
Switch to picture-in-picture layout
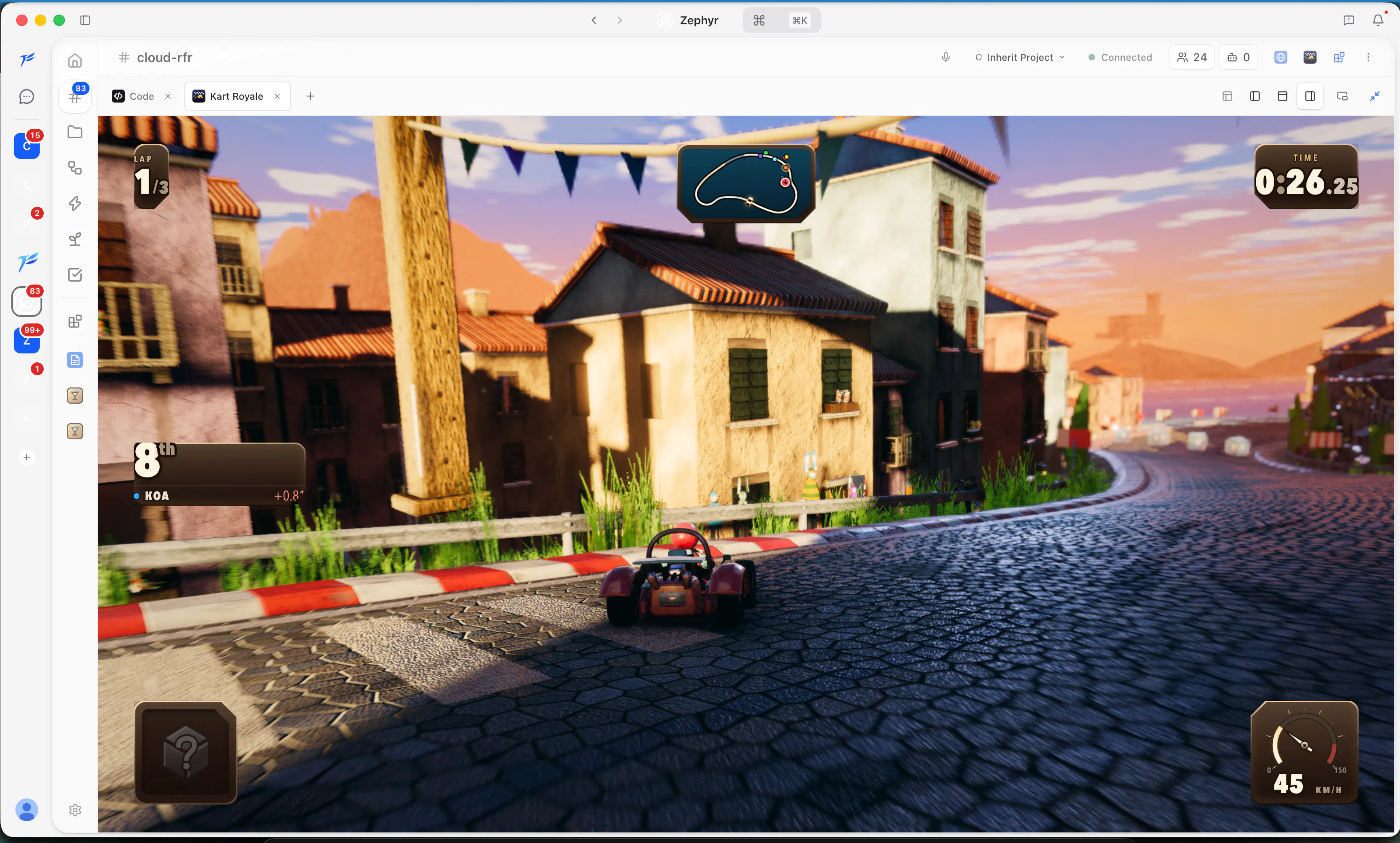click(x=1342, y=96)
